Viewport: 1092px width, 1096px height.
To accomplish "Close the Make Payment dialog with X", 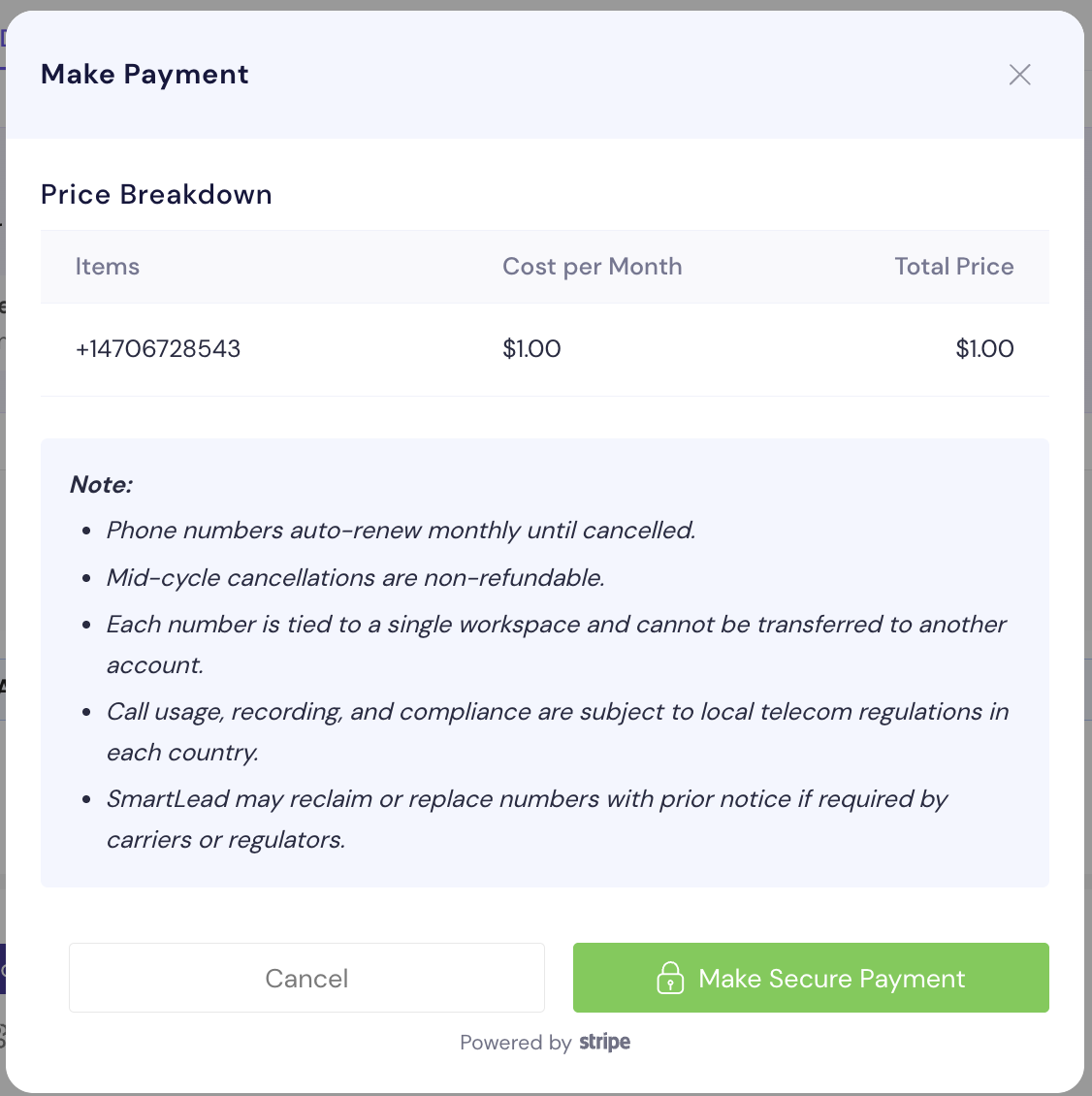I will point(1019,75).
